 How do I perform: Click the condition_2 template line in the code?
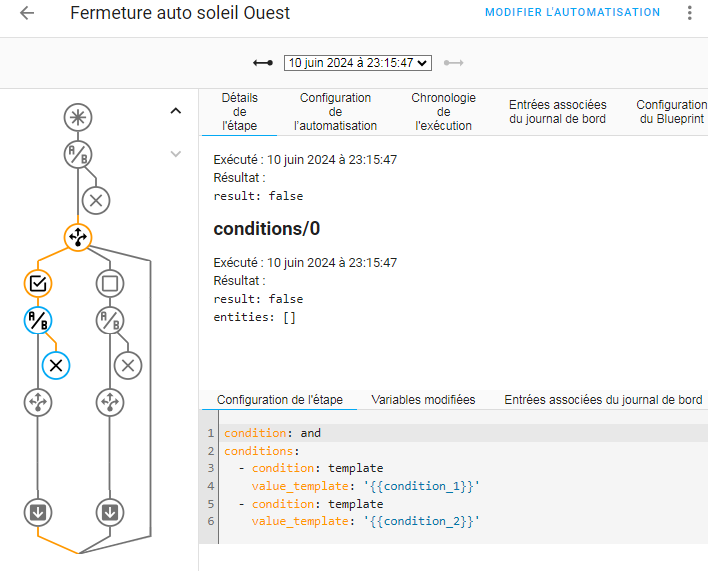[365, 521]
